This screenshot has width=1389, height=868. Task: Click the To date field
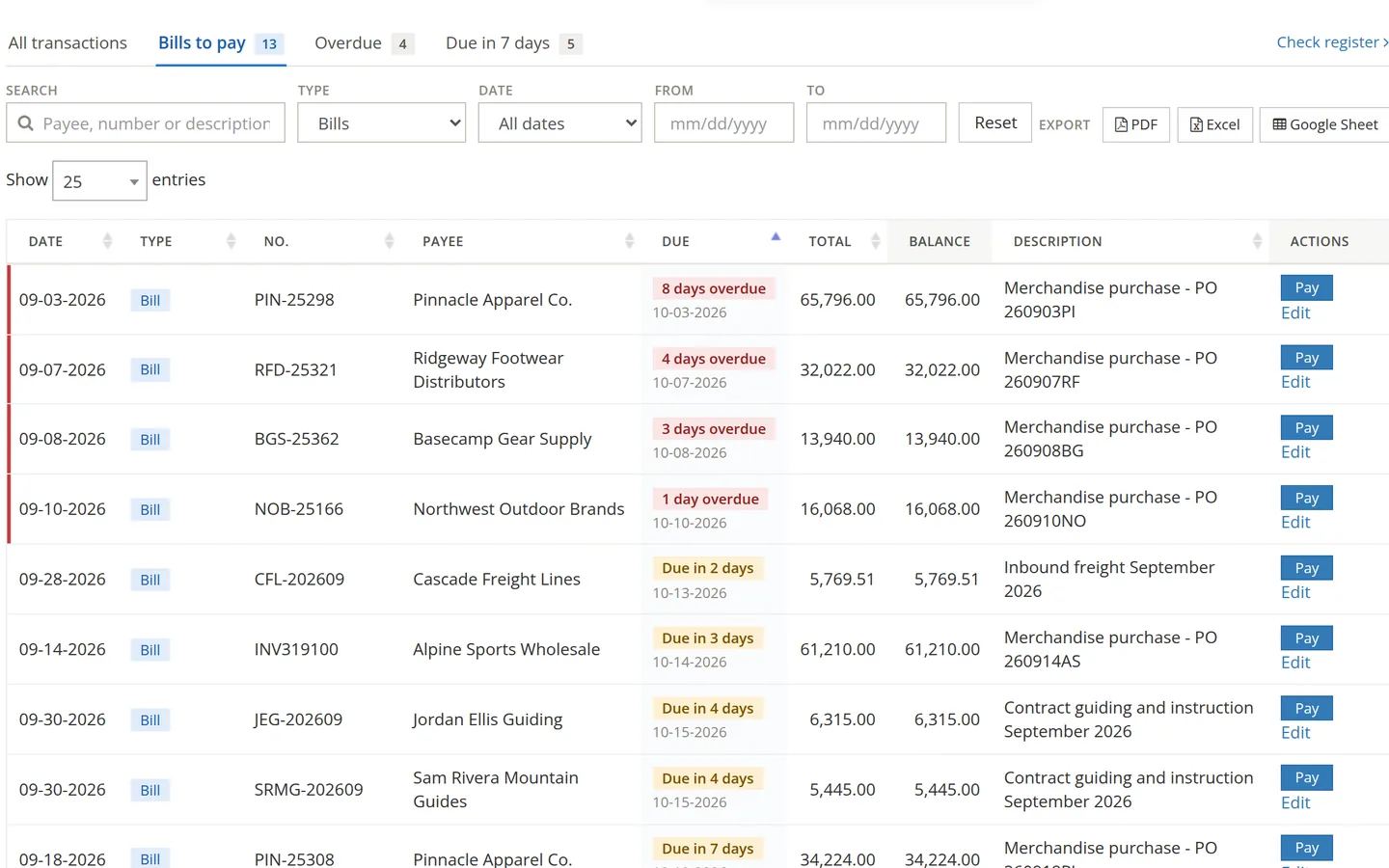coord(876,122)
